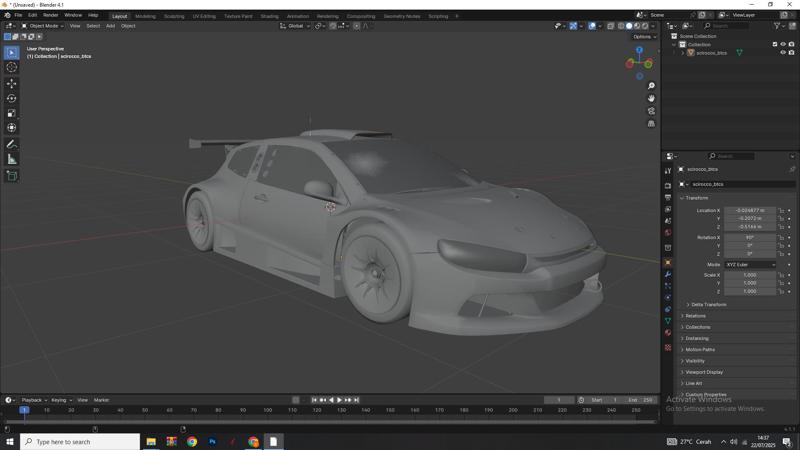Toggle X-Ray display mode
800x450 pixels.
pos(611,26)
